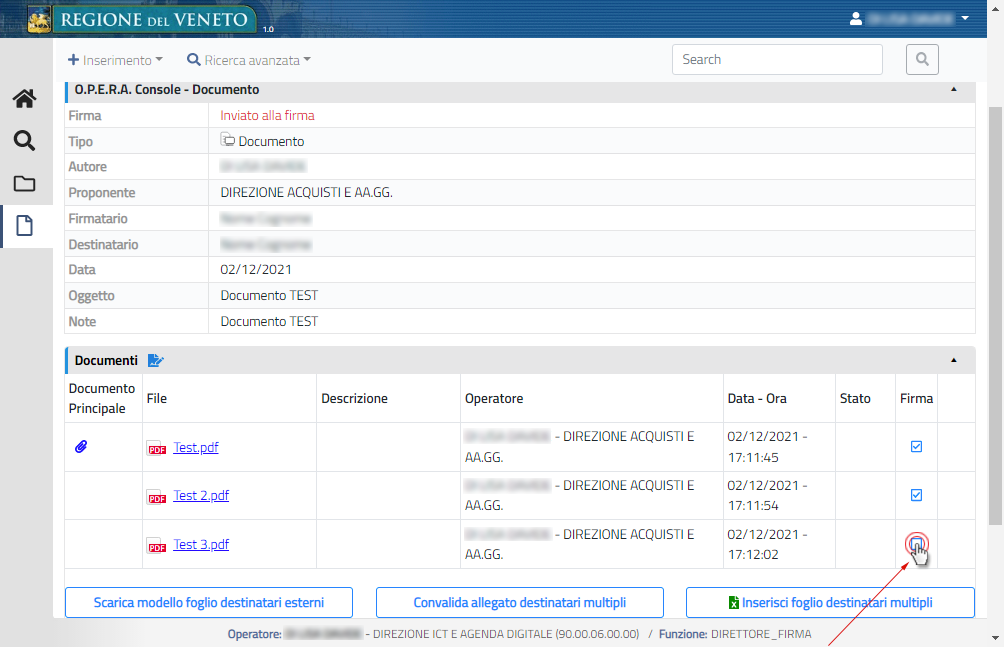
Task: Open the Inserimento dropdown menu
Action: [115, 60]
